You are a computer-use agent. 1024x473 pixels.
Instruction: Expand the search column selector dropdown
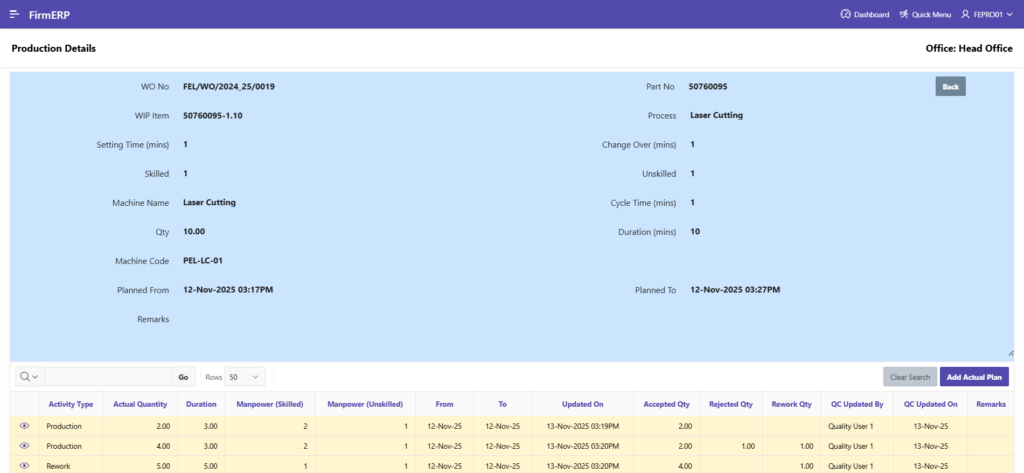(29, 377)
